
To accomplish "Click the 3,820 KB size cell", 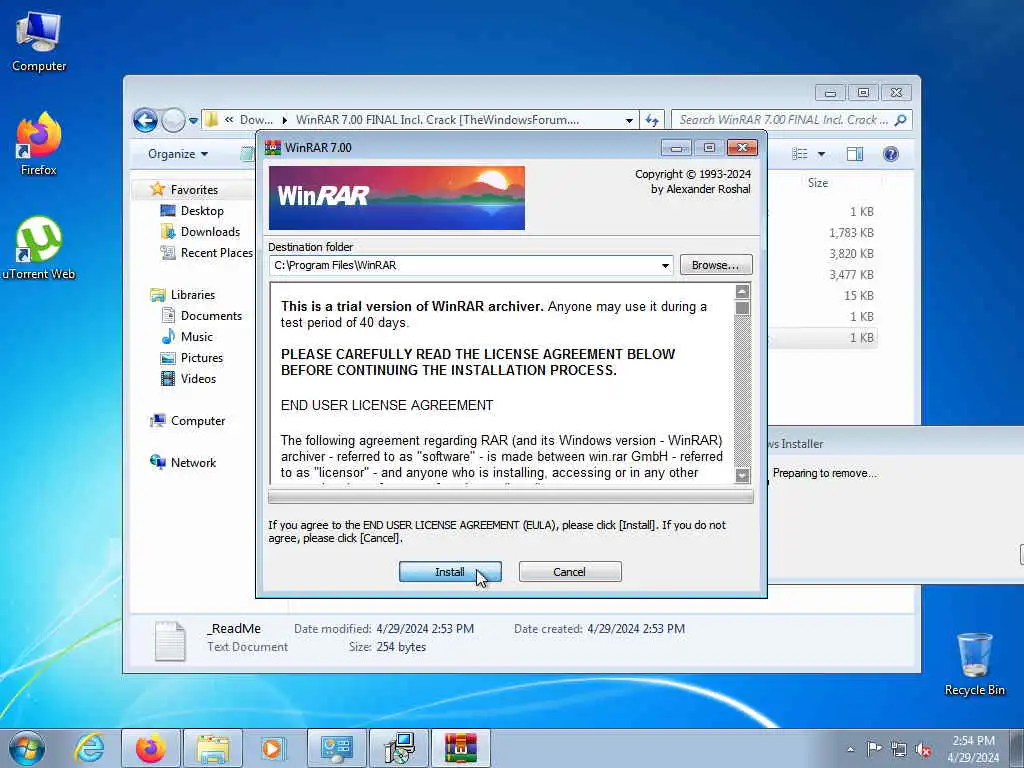I will tap(851, 253).
